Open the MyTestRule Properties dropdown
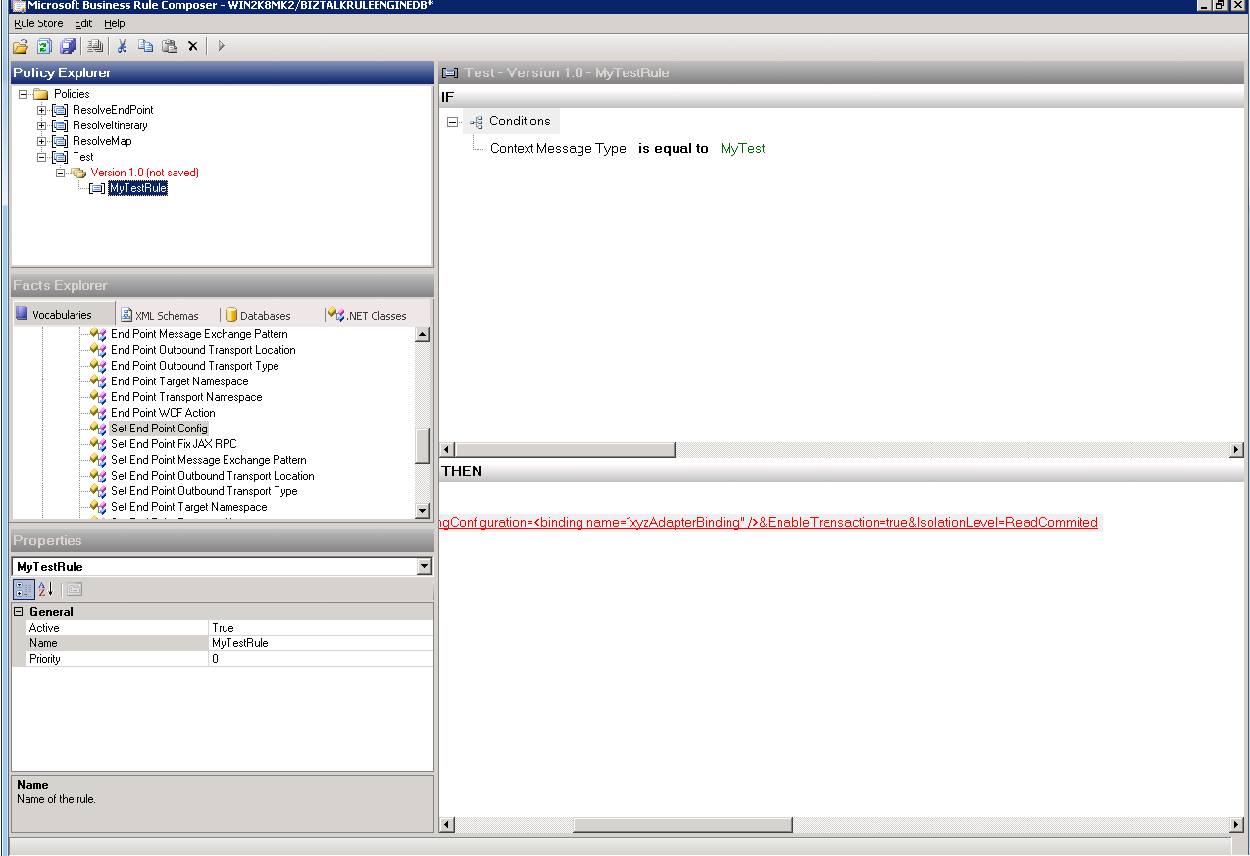Screen dimensions: 1250x856 coord(424,567)
